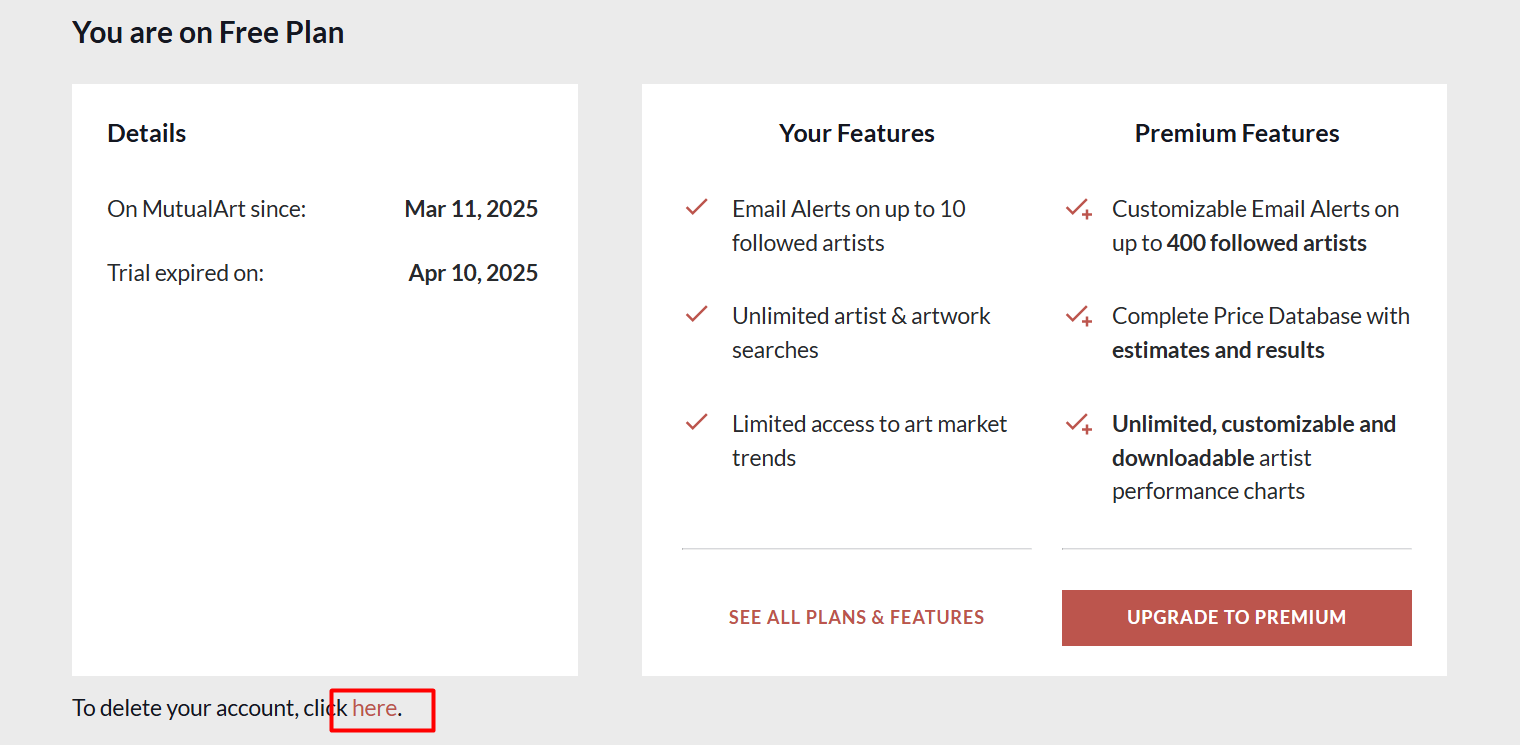Click the Details card heading
Viewport: 1520px width, 745px height.
click(147, 134)
